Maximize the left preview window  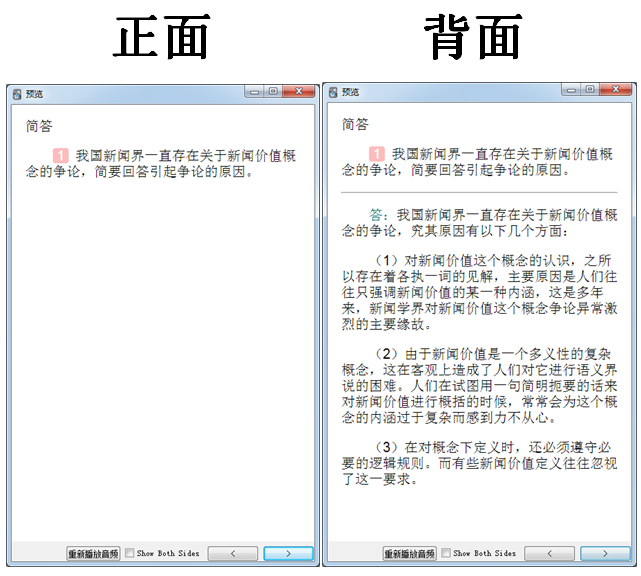[273, 91]
